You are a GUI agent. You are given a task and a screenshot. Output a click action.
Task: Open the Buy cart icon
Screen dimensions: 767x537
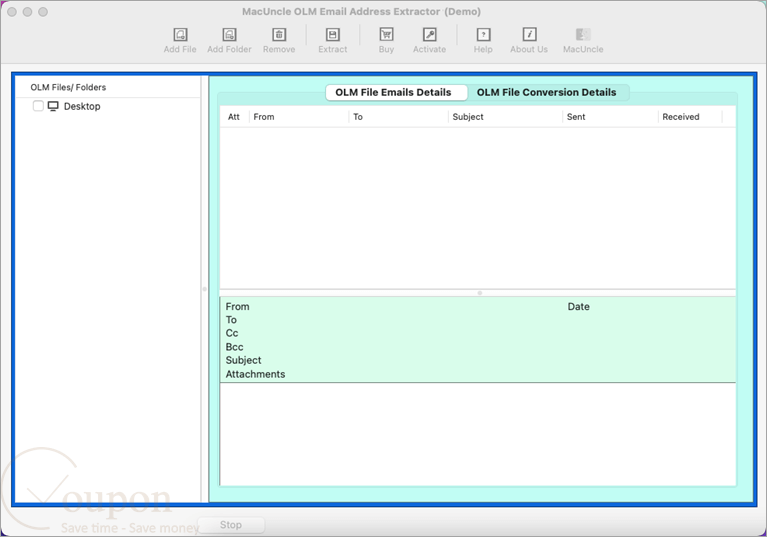pyautogui.click(x=386, y=34)
